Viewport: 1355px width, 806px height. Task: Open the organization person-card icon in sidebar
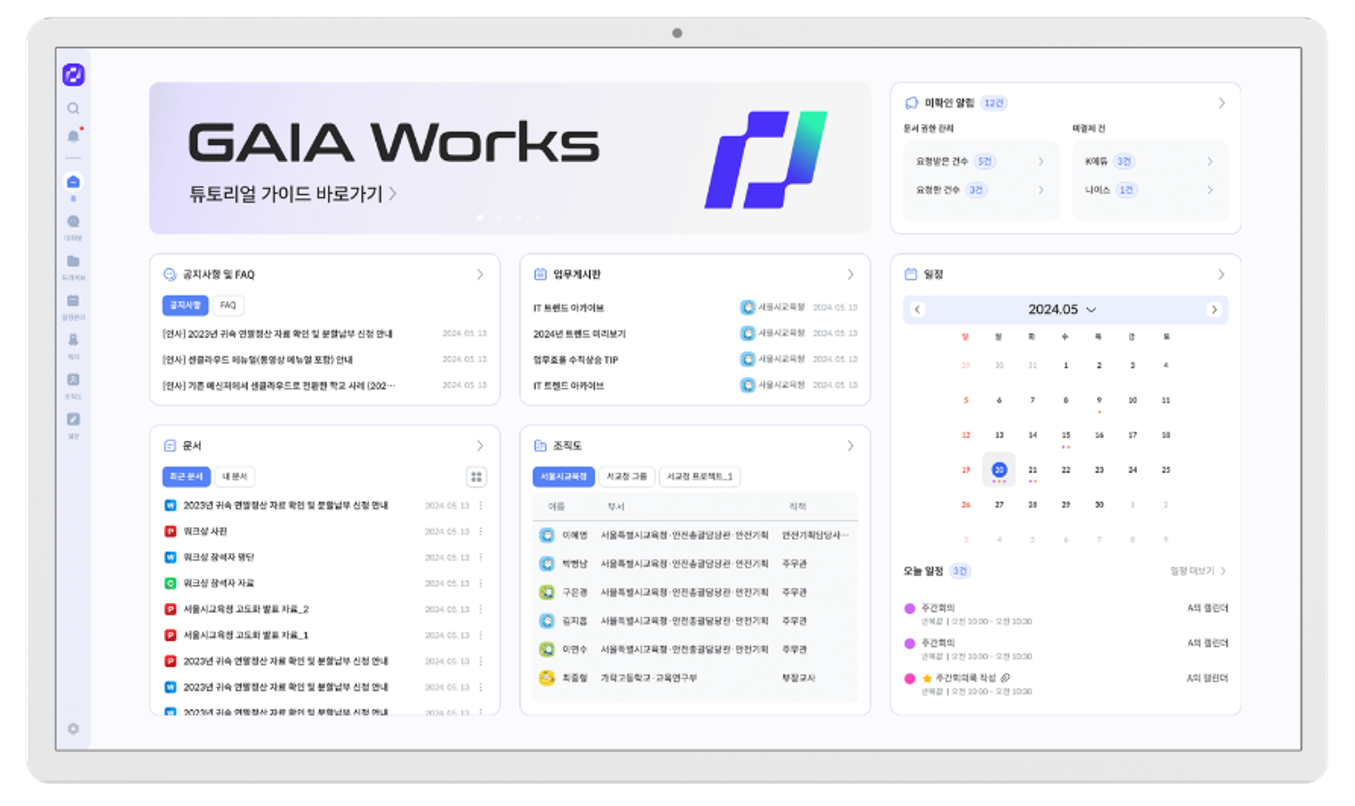73,379
